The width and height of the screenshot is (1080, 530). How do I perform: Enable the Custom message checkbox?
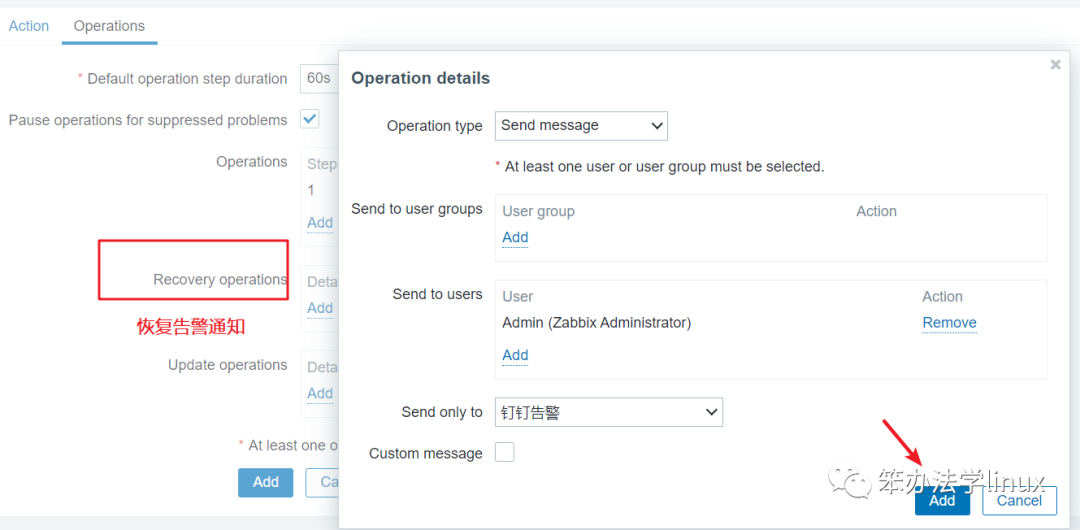tap(505, 453)
